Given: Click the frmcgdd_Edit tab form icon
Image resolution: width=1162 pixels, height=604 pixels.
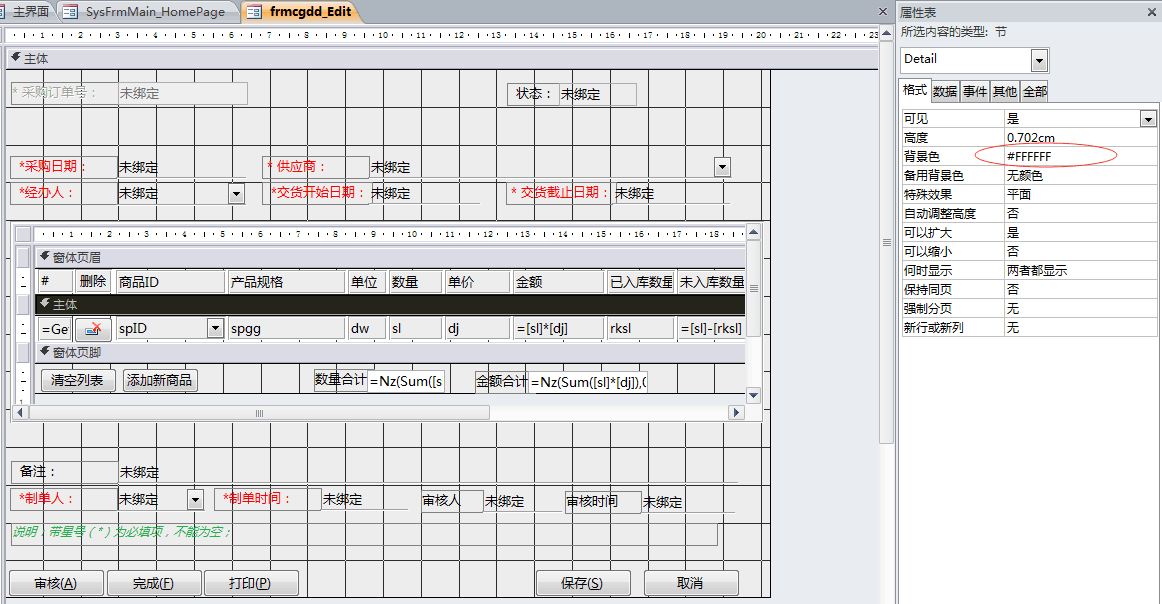Looking at the screenshot, I should pos(254,12).
